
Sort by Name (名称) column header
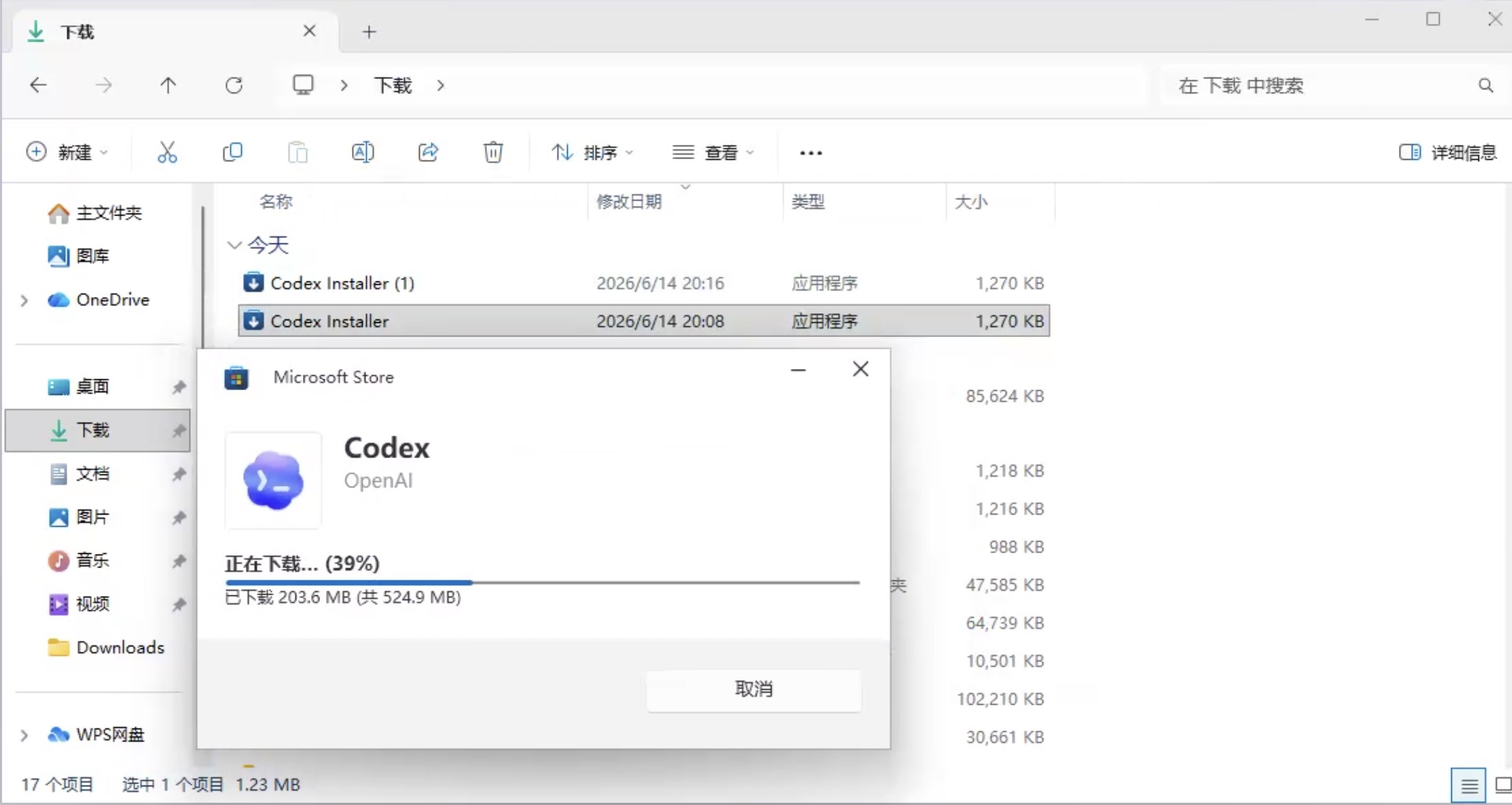(276, 202)
